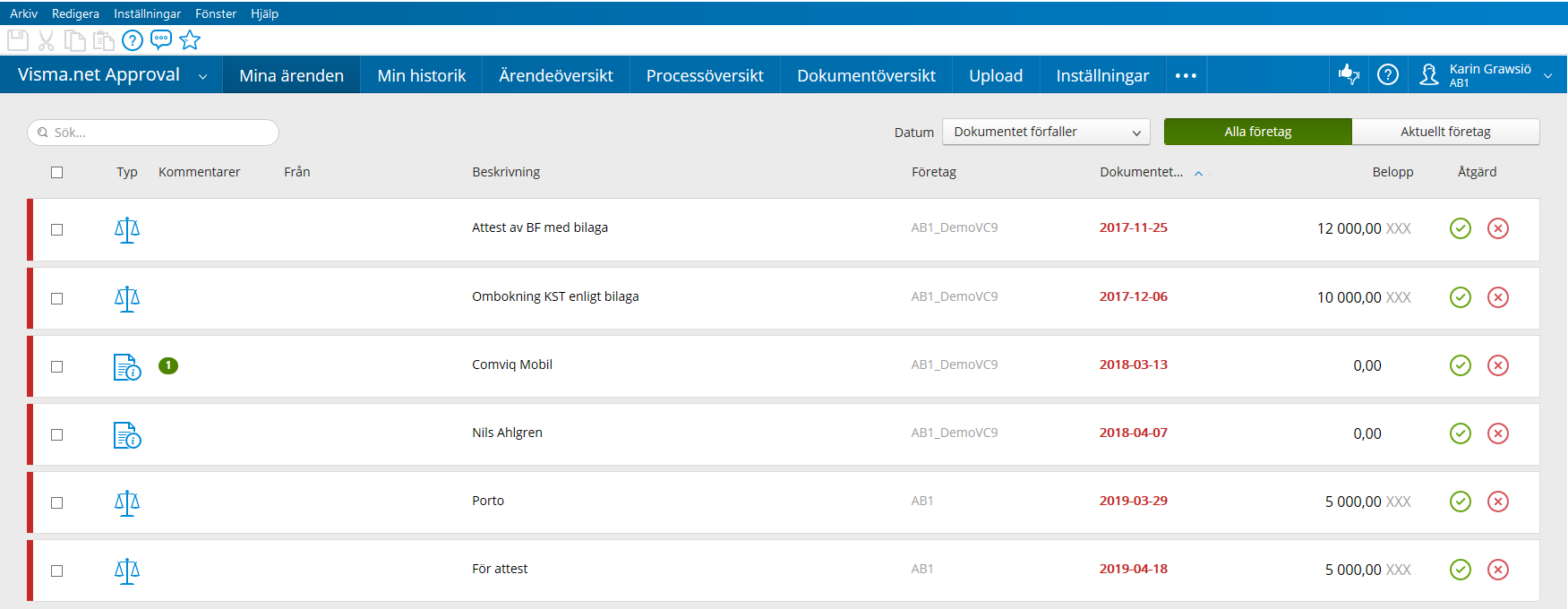Reject the Comviq Mobil document
Image resolution: width=1568 pixels, height=609 pixels.
[x=1498, y=365]
